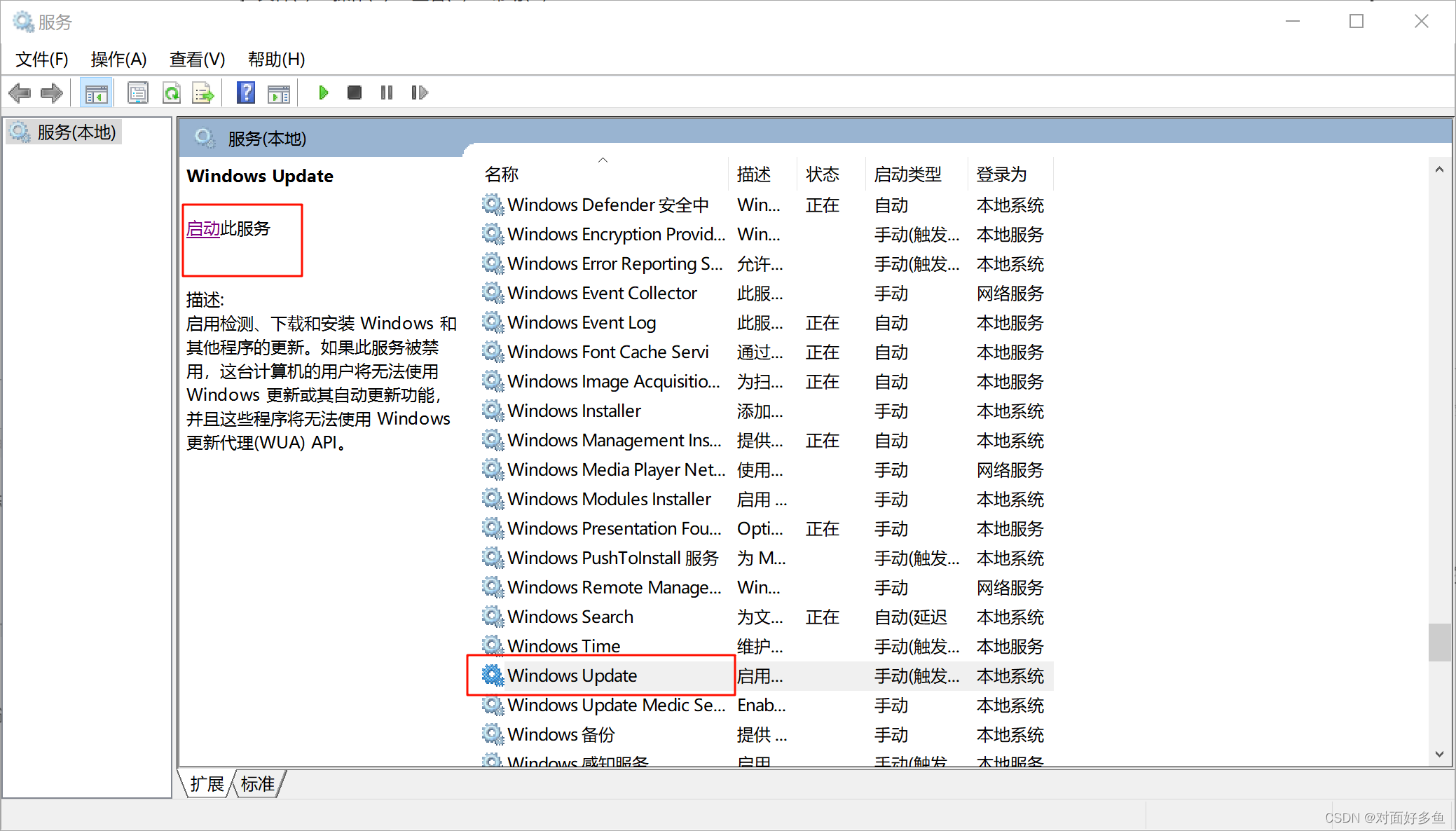Click the 启动 link to start service
1456x831 pixels.
203,228
